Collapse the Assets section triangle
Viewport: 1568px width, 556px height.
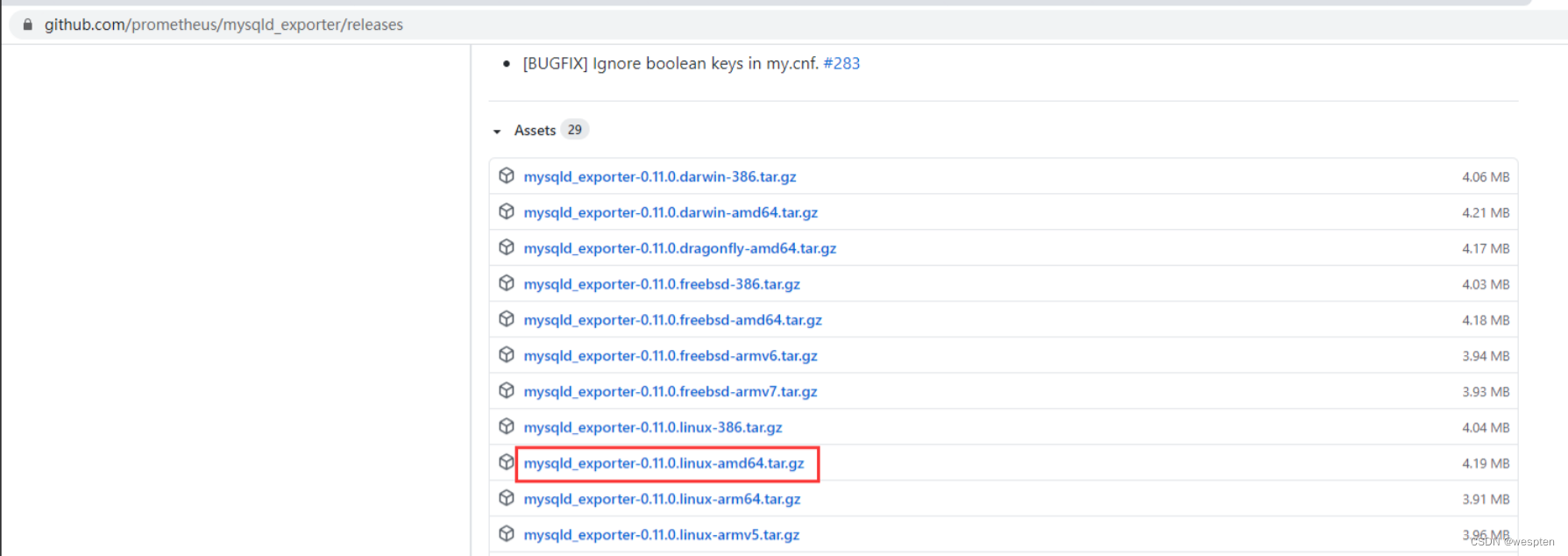pos(497,131)
